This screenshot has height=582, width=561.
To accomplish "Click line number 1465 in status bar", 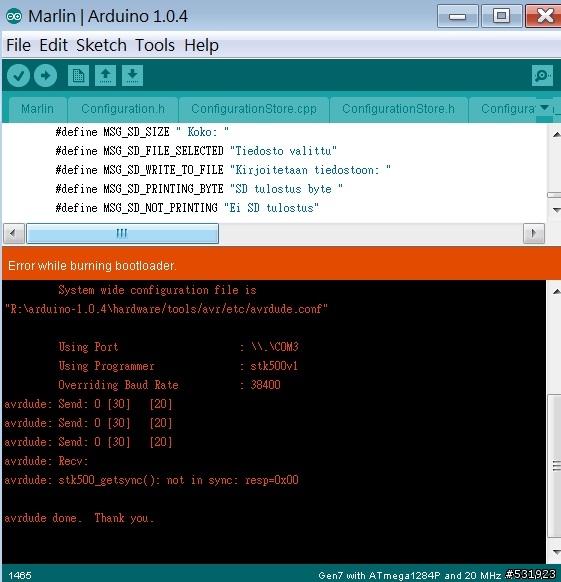I will pyautogui.click(x=20, y=575).
